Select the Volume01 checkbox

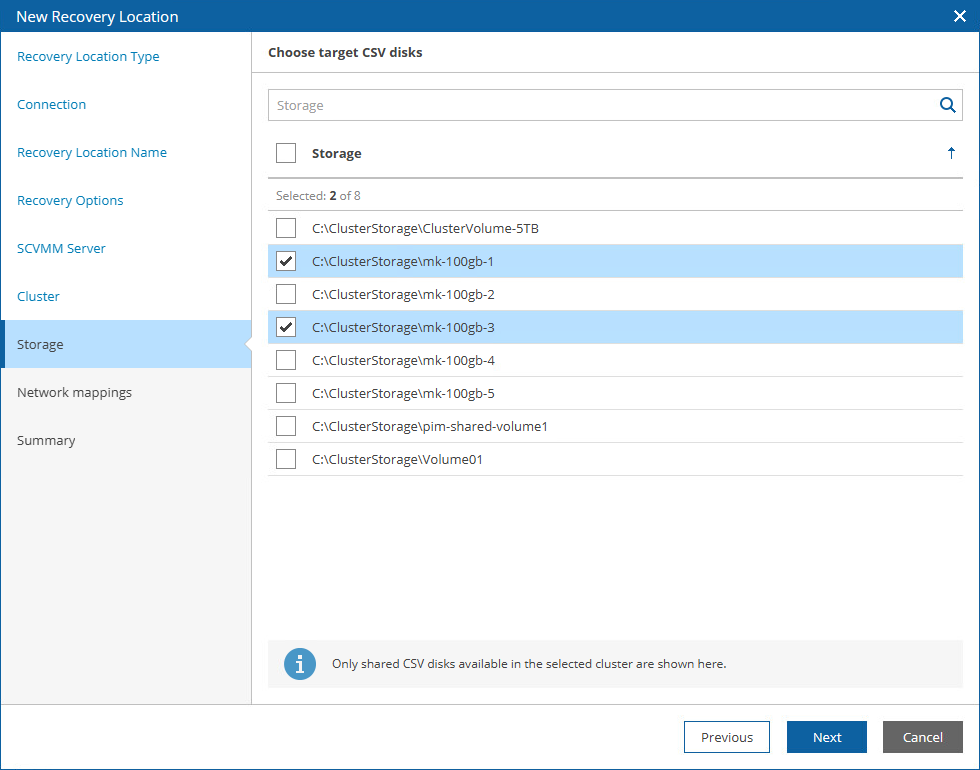click(286, 459)
